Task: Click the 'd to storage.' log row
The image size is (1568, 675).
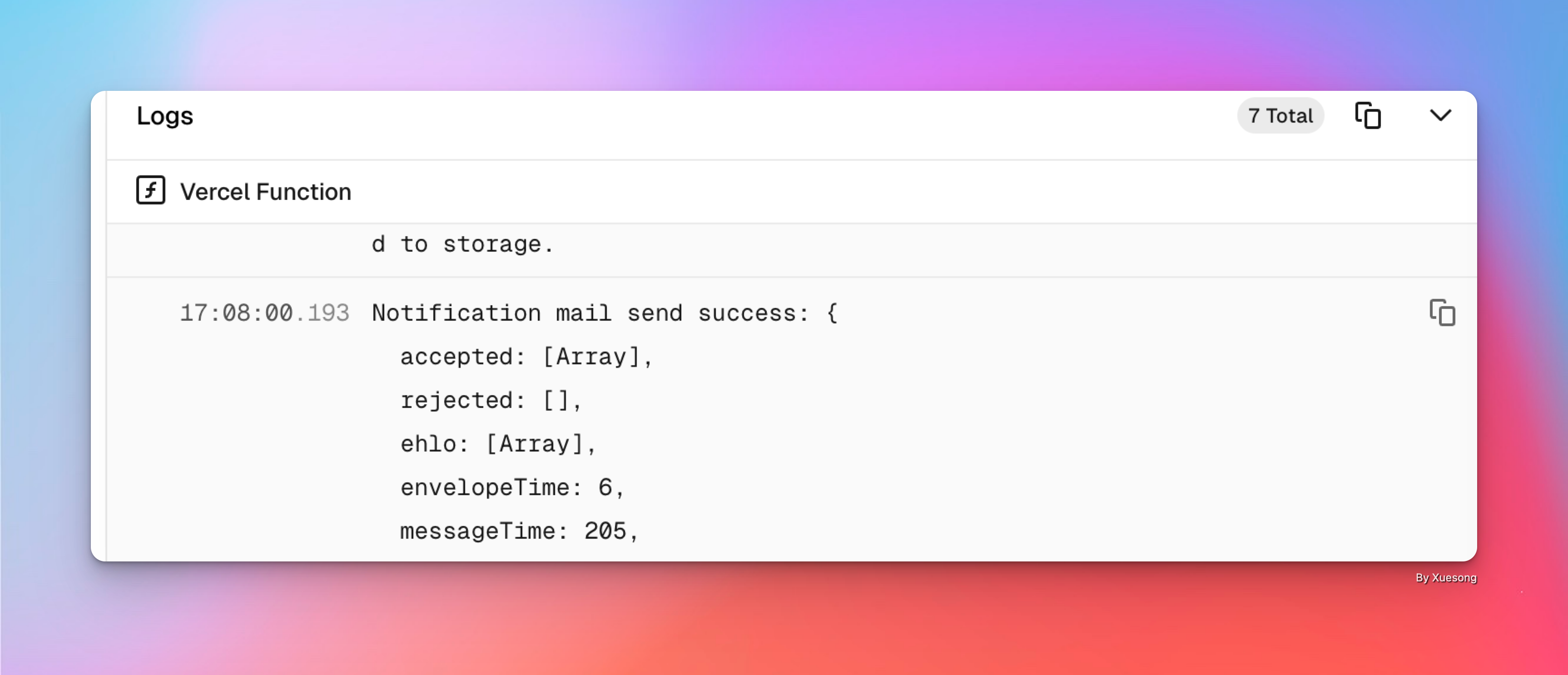Action: [x=791, y=244]
